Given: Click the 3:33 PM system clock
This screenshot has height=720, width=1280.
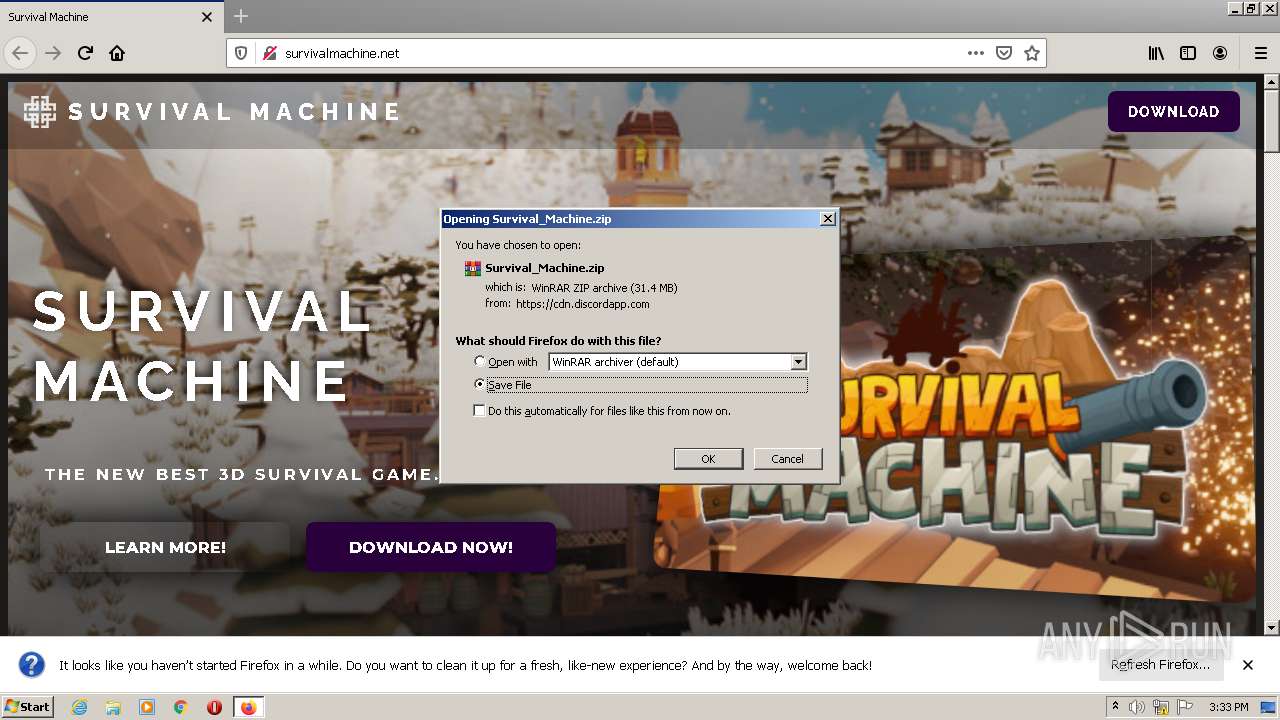Looking at the screenshot, I should point(1228,707).
